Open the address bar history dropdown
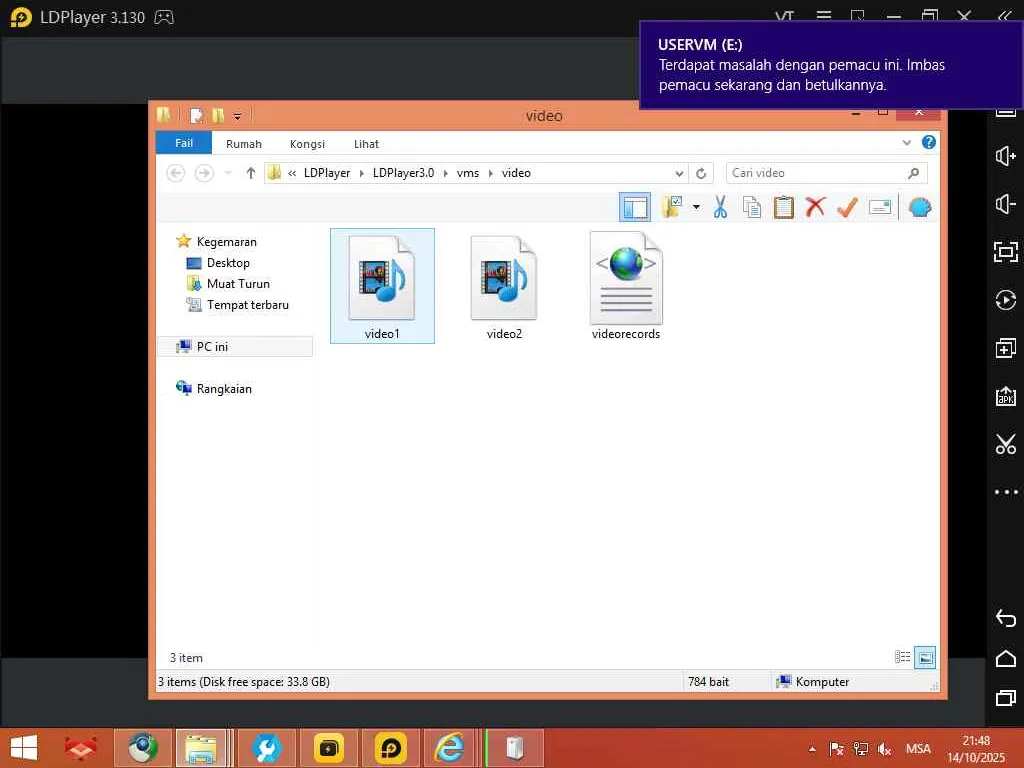The image size is (1024, 768). tap(679, 173)
